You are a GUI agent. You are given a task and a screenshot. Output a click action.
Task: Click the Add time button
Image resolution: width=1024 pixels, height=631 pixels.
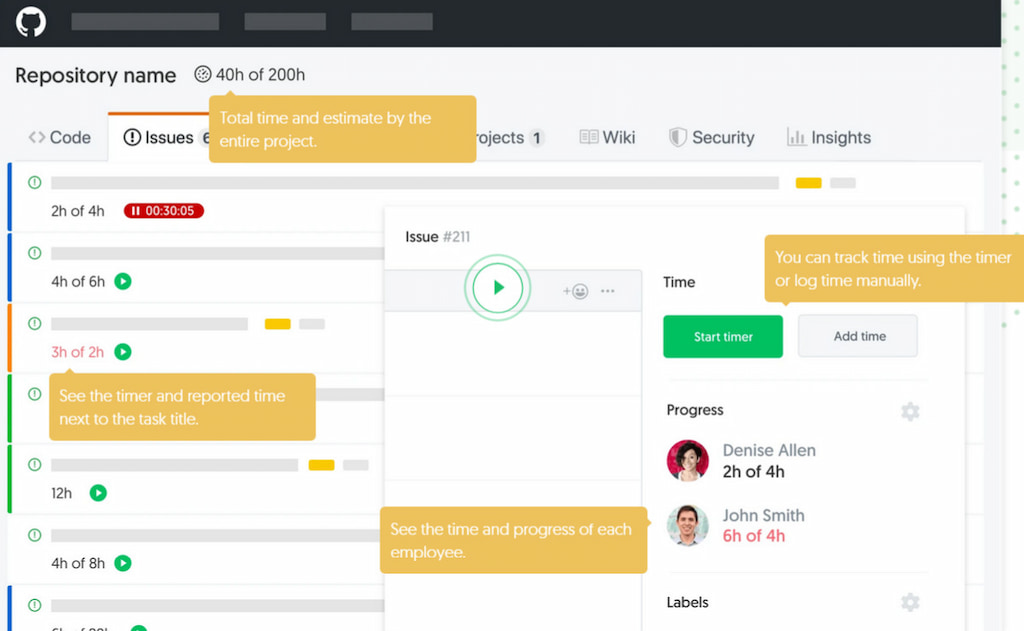(x=857, y=336)
